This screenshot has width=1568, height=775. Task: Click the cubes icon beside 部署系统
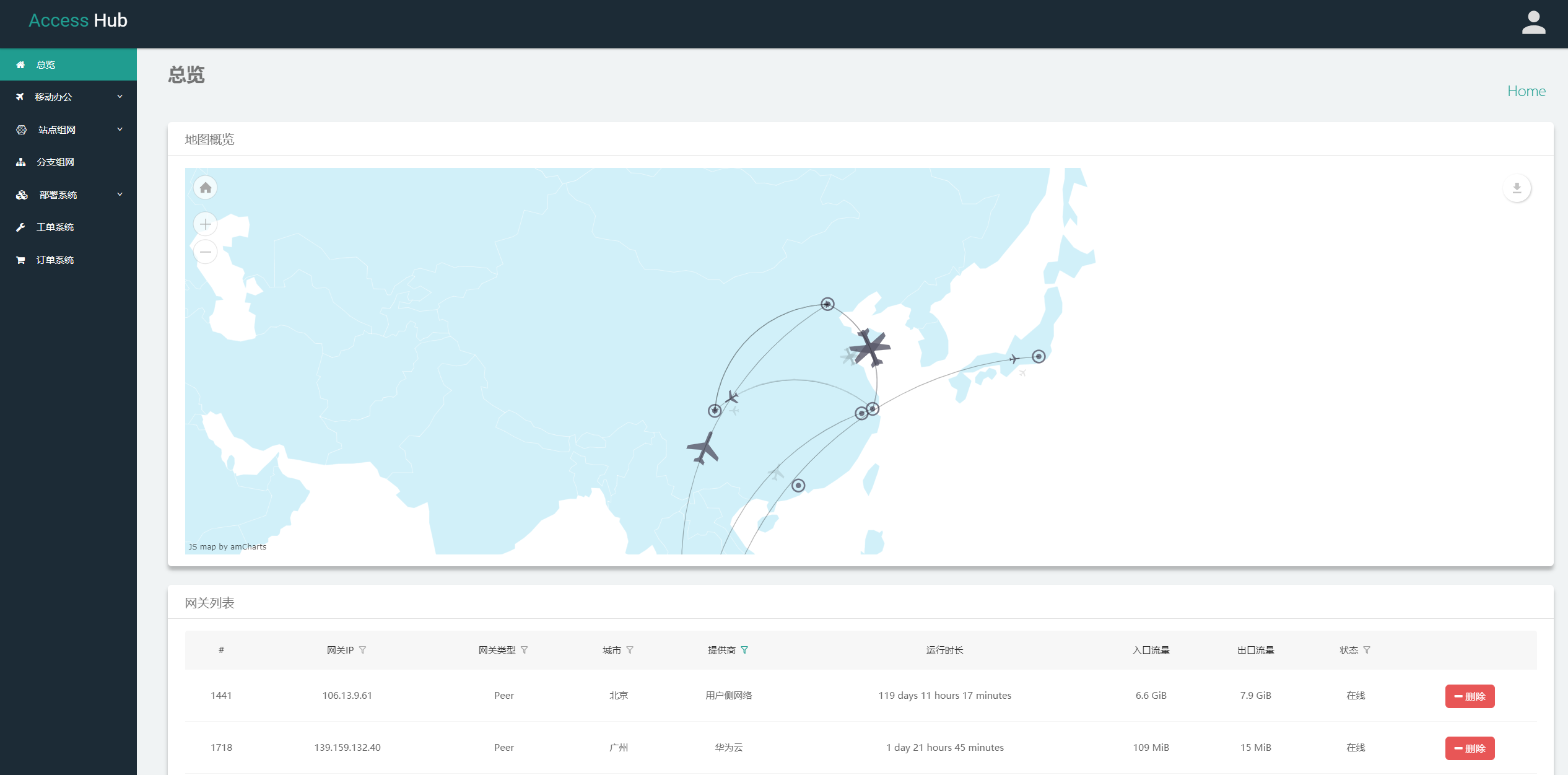pyautogui.click(x=22, y=195)
